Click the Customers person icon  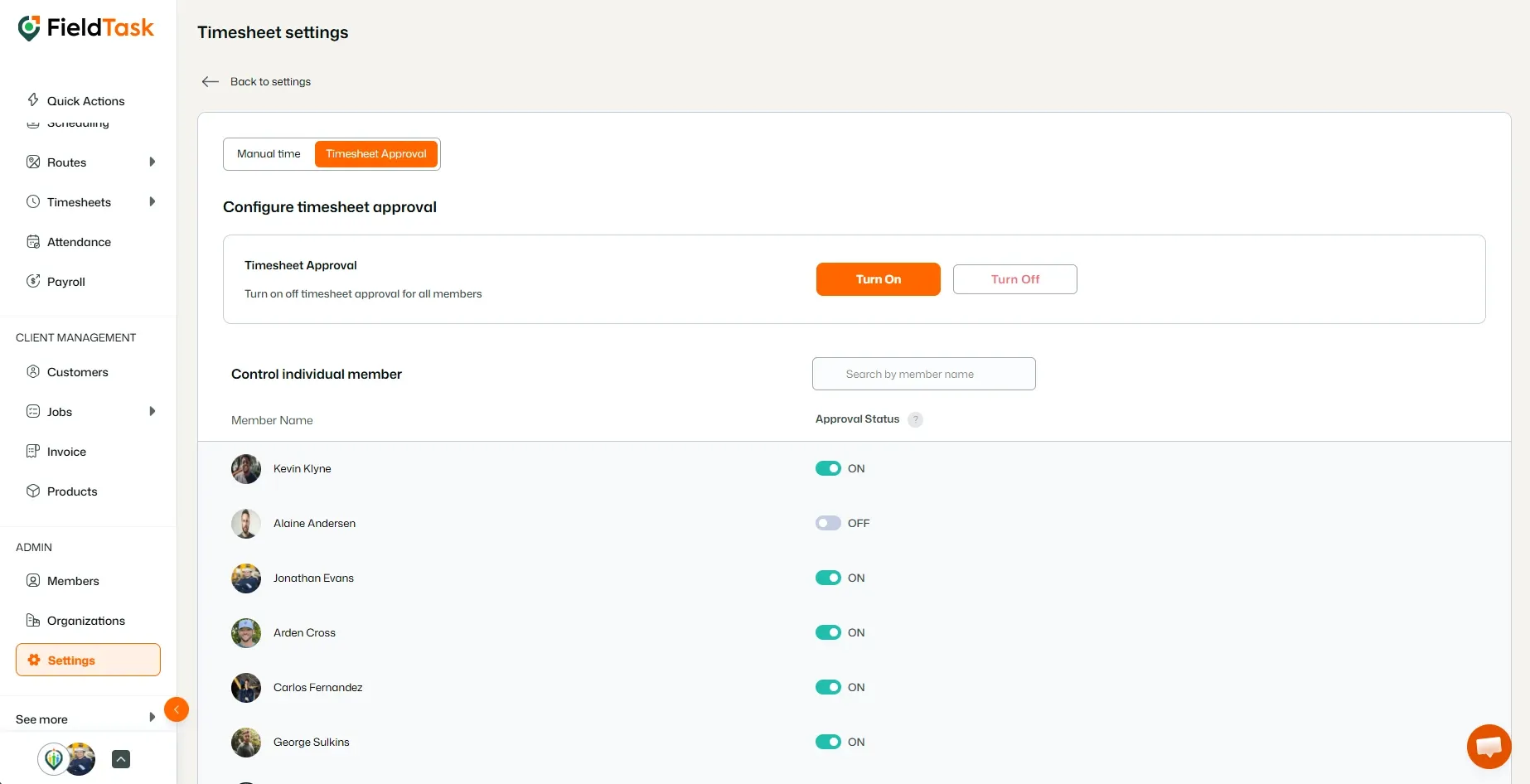point(33,371)
